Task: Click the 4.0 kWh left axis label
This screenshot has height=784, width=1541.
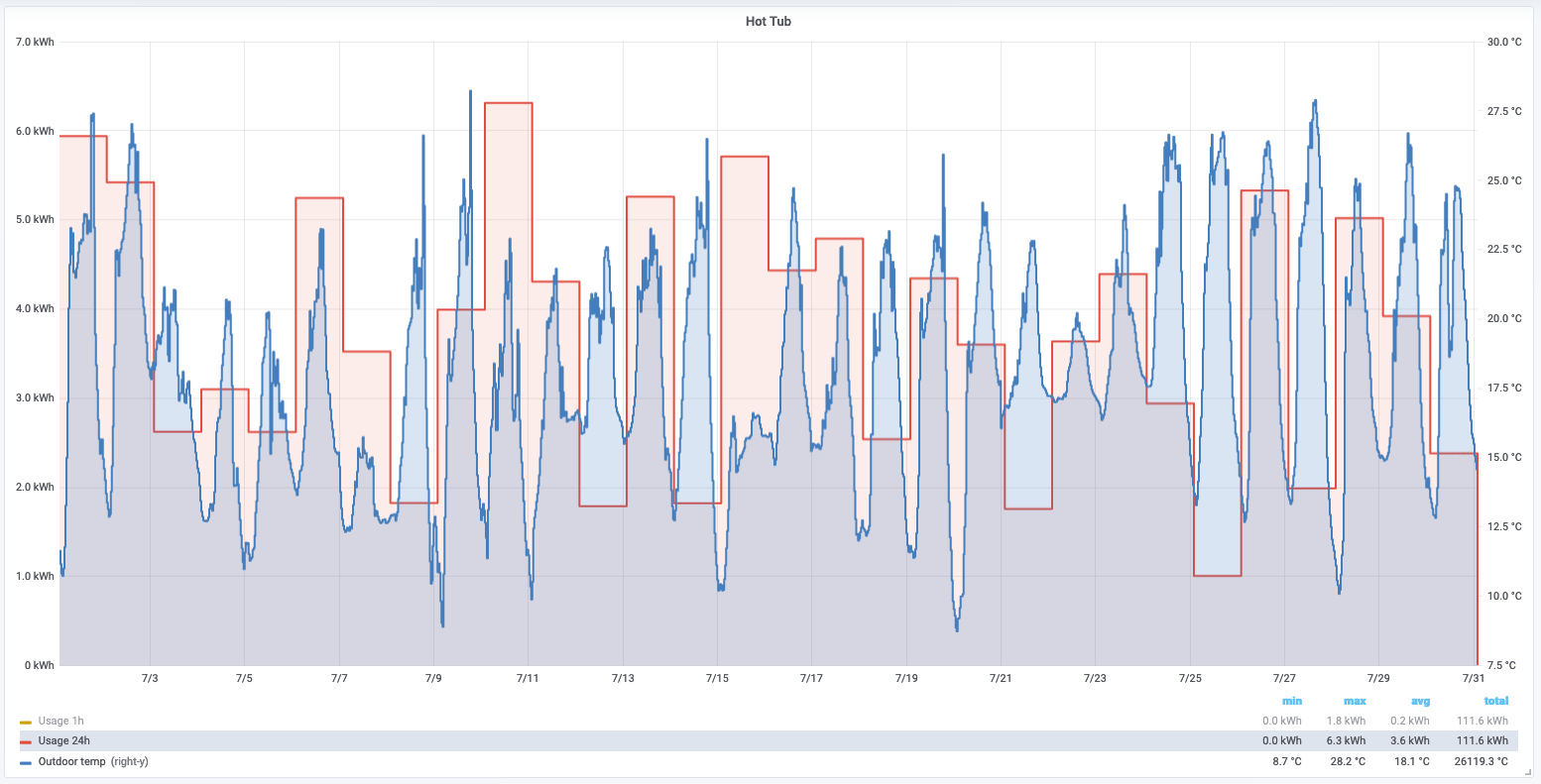Action: click(x=36, y=308)
